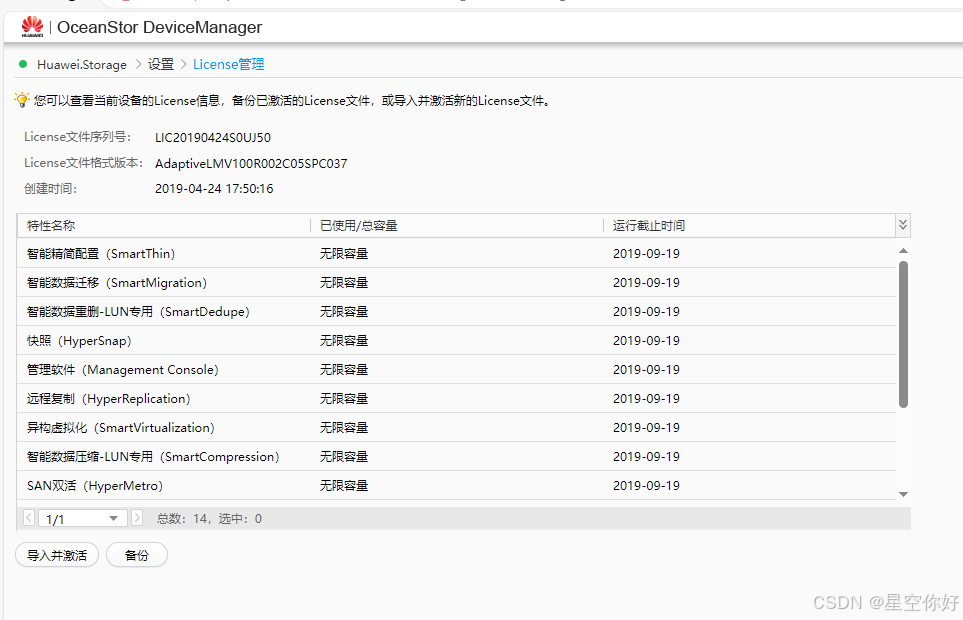Image resolution: width=963 pixels, height=620 pixels.
Task: Click the 导入并激活 button
Action: tap(57, 555)
